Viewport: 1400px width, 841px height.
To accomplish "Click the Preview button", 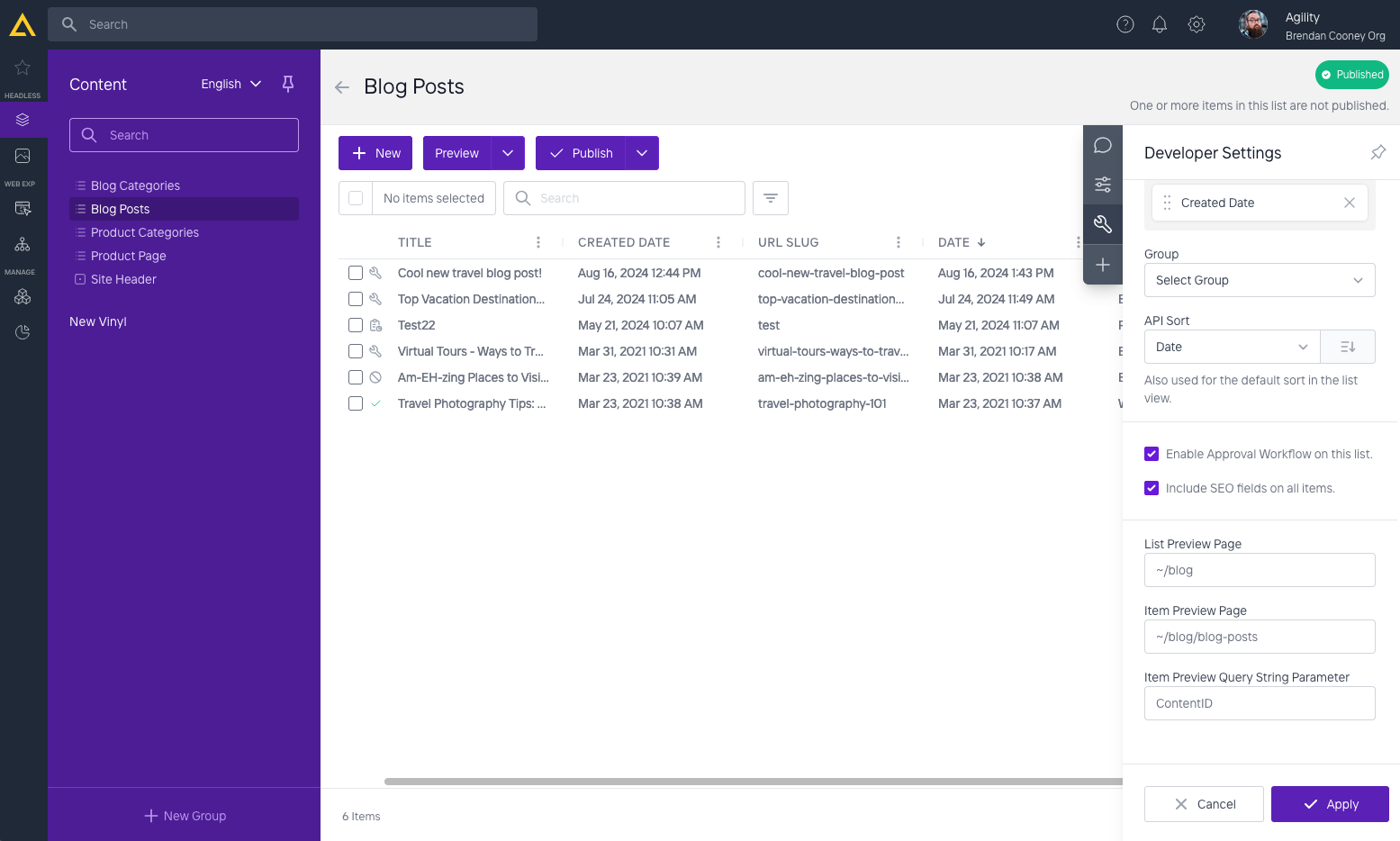I will coord(456,153).
